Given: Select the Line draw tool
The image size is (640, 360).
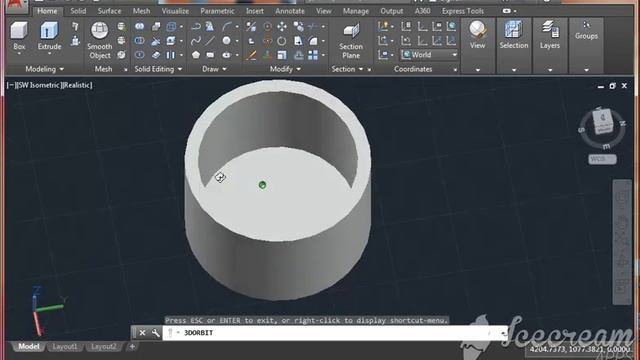Looking at the screenshot, I should [211, 41].
